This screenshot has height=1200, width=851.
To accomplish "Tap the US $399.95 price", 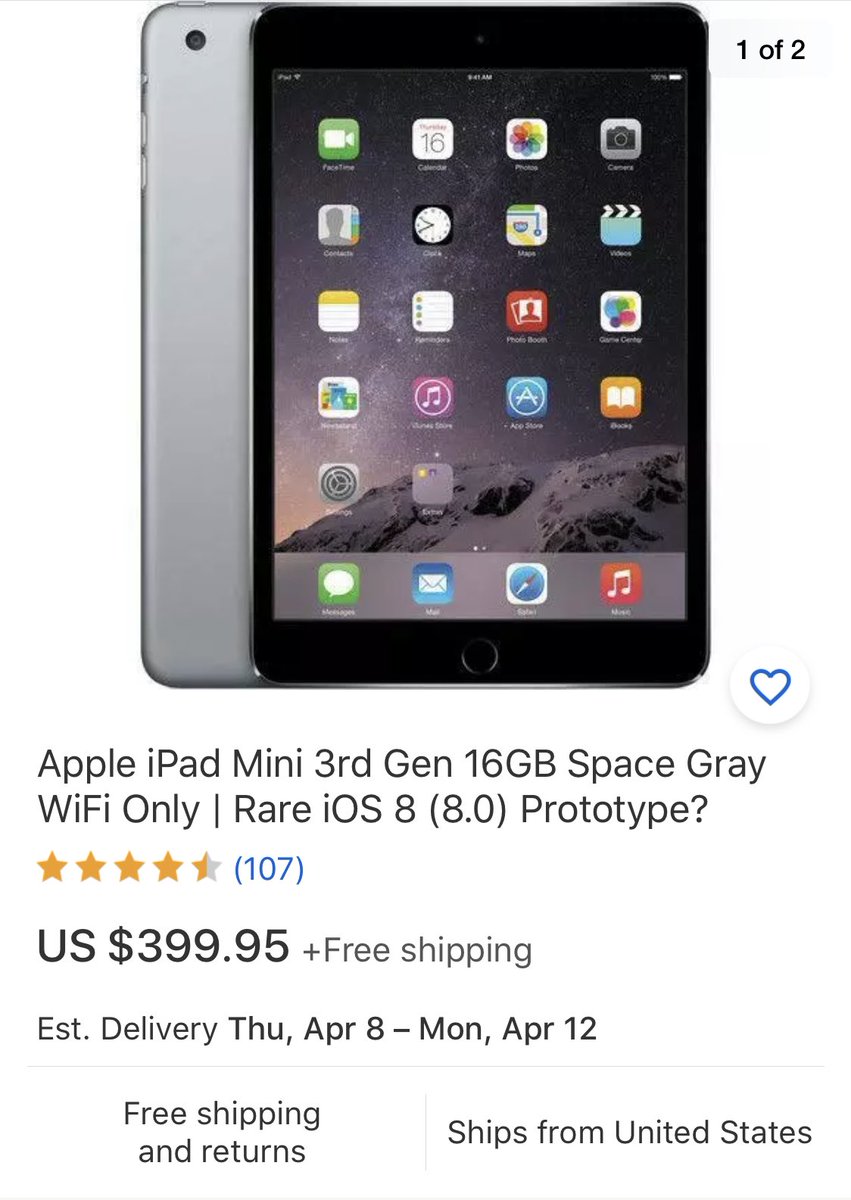I will tap(163, 946).
